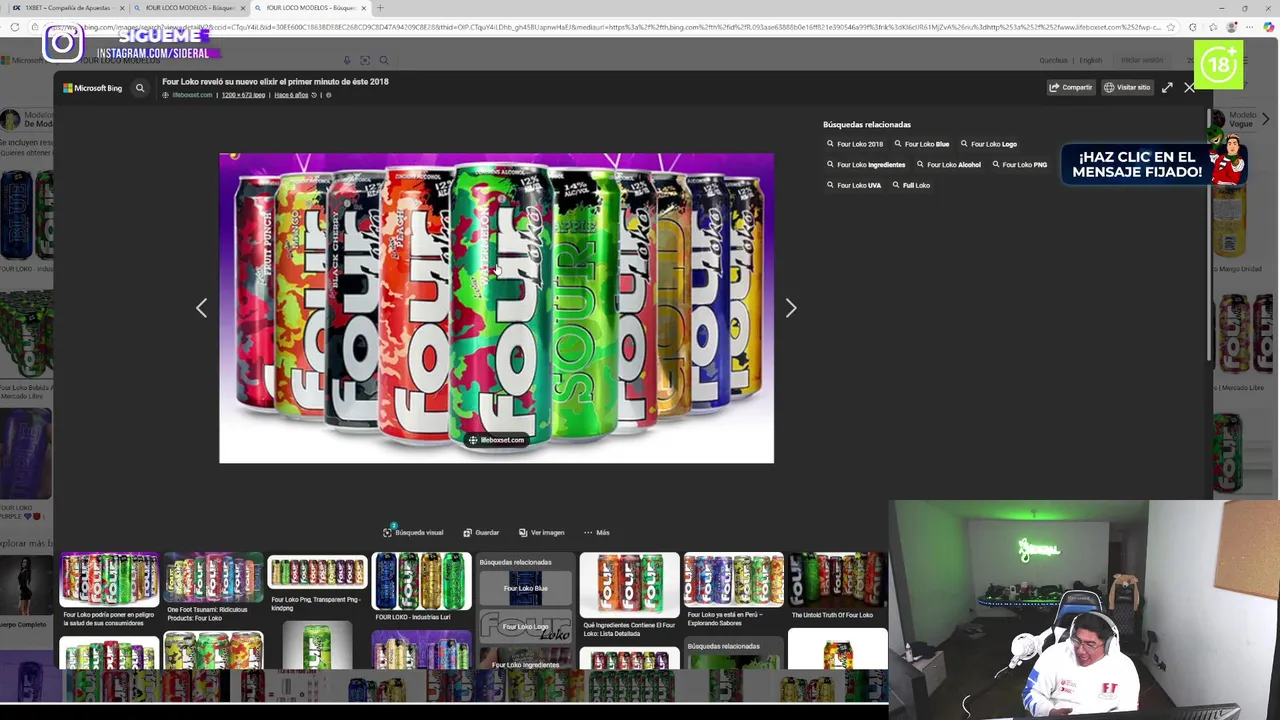This screenshot has width=1280, height=720.
Task: Advance the filter carousel with right chevron
Action: tap(1266, 120)
